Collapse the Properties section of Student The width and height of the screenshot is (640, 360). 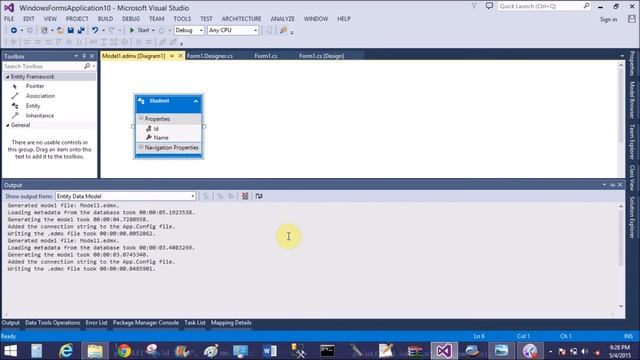[x=141, y=119]
